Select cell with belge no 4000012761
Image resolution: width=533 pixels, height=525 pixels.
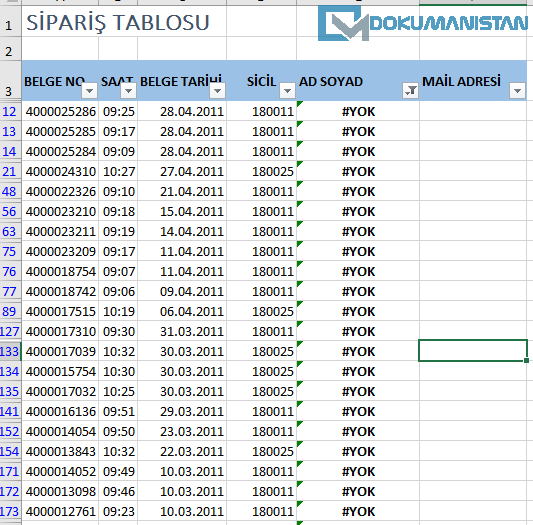(x=61, y=511)
